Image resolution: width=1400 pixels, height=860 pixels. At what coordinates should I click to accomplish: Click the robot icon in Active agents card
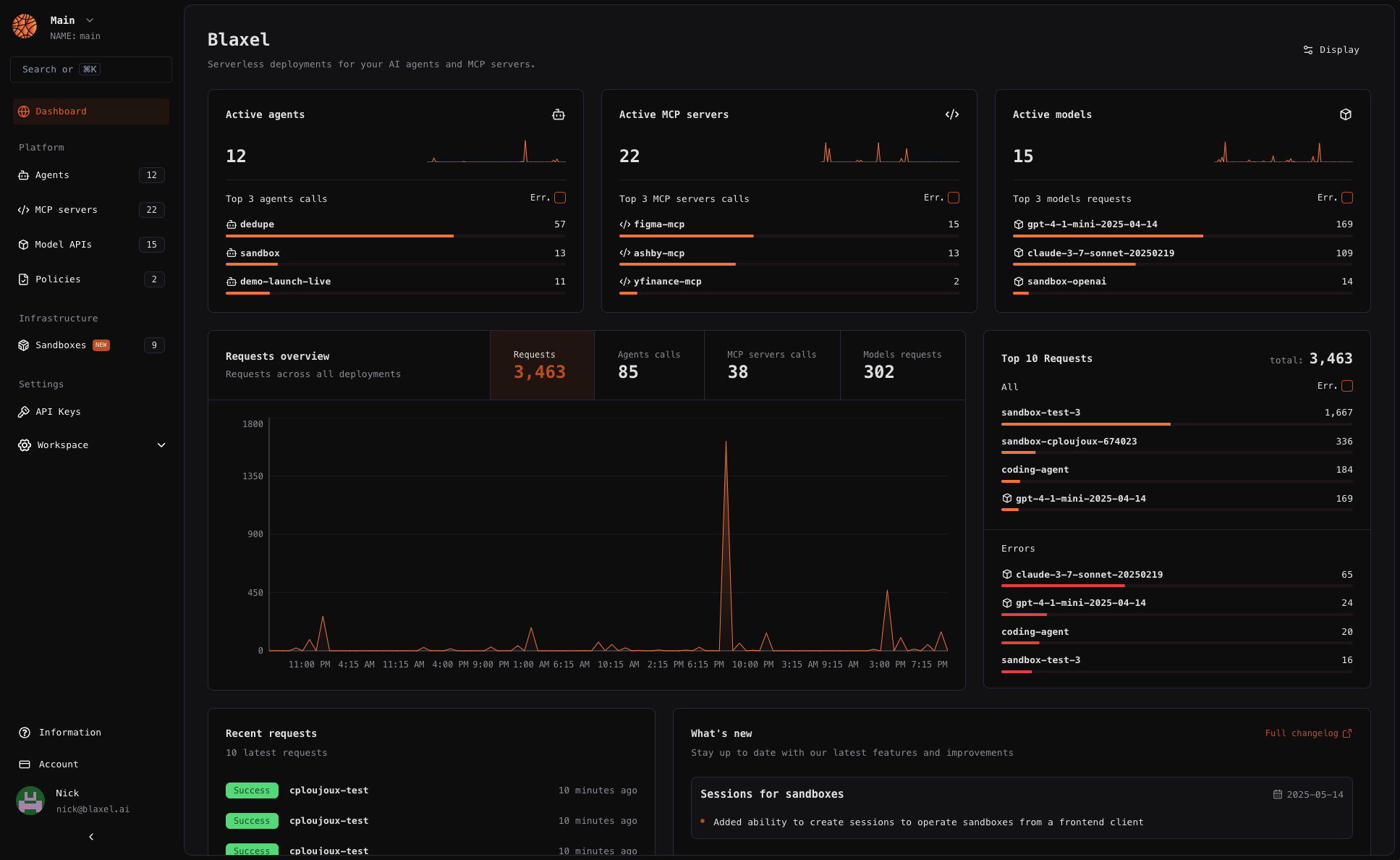point(559,114)
